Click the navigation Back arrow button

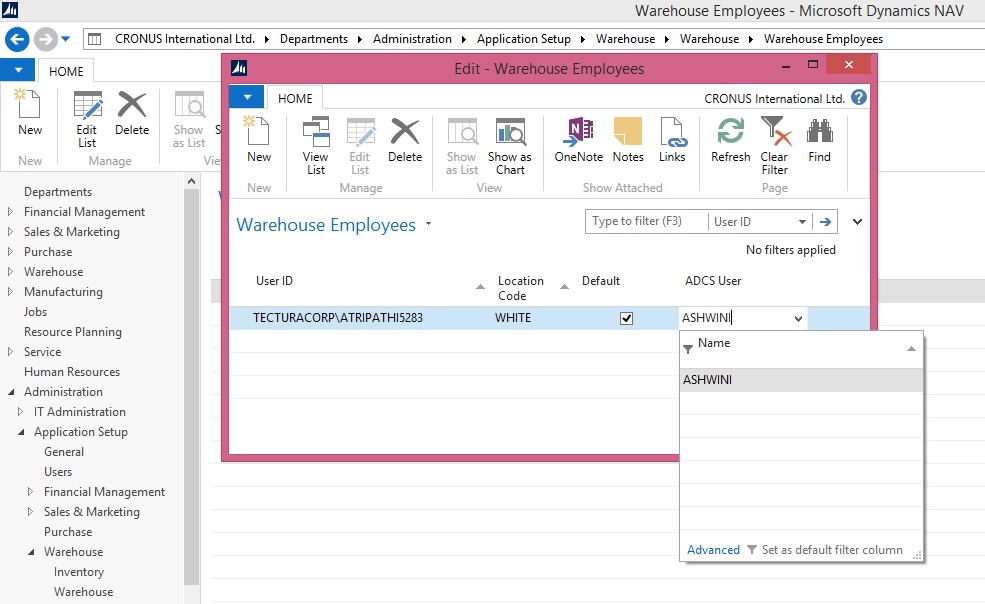pyautogui.click(x=17, y=39)
